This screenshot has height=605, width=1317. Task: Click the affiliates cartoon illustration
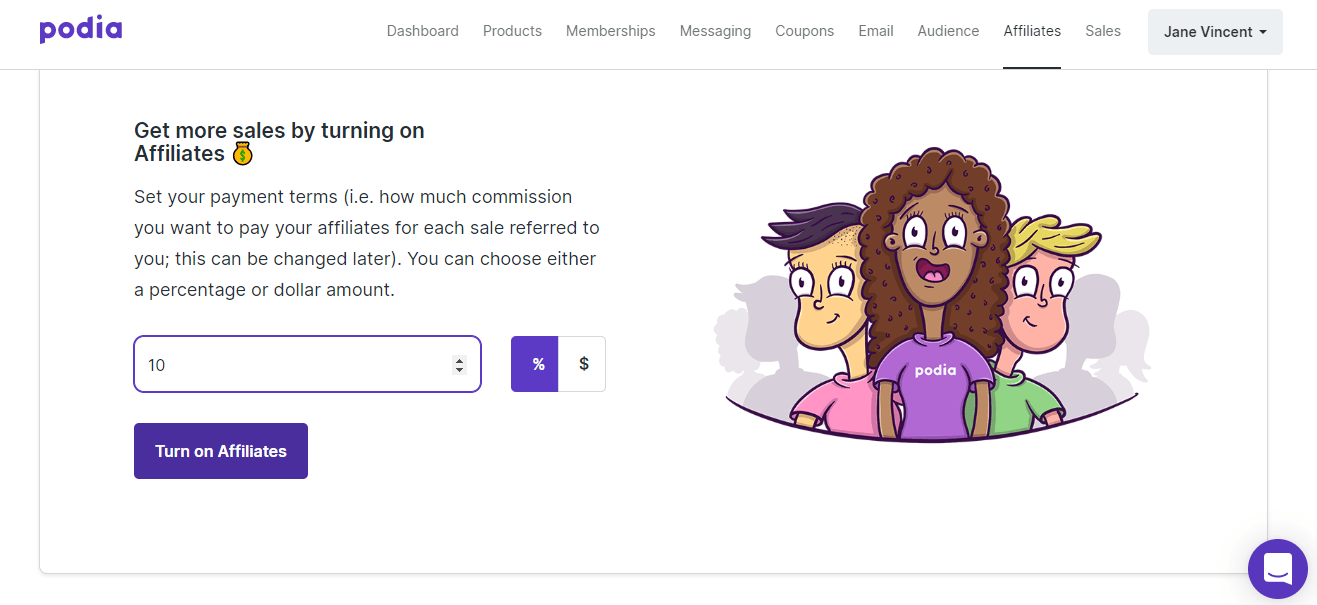(932, 295)
